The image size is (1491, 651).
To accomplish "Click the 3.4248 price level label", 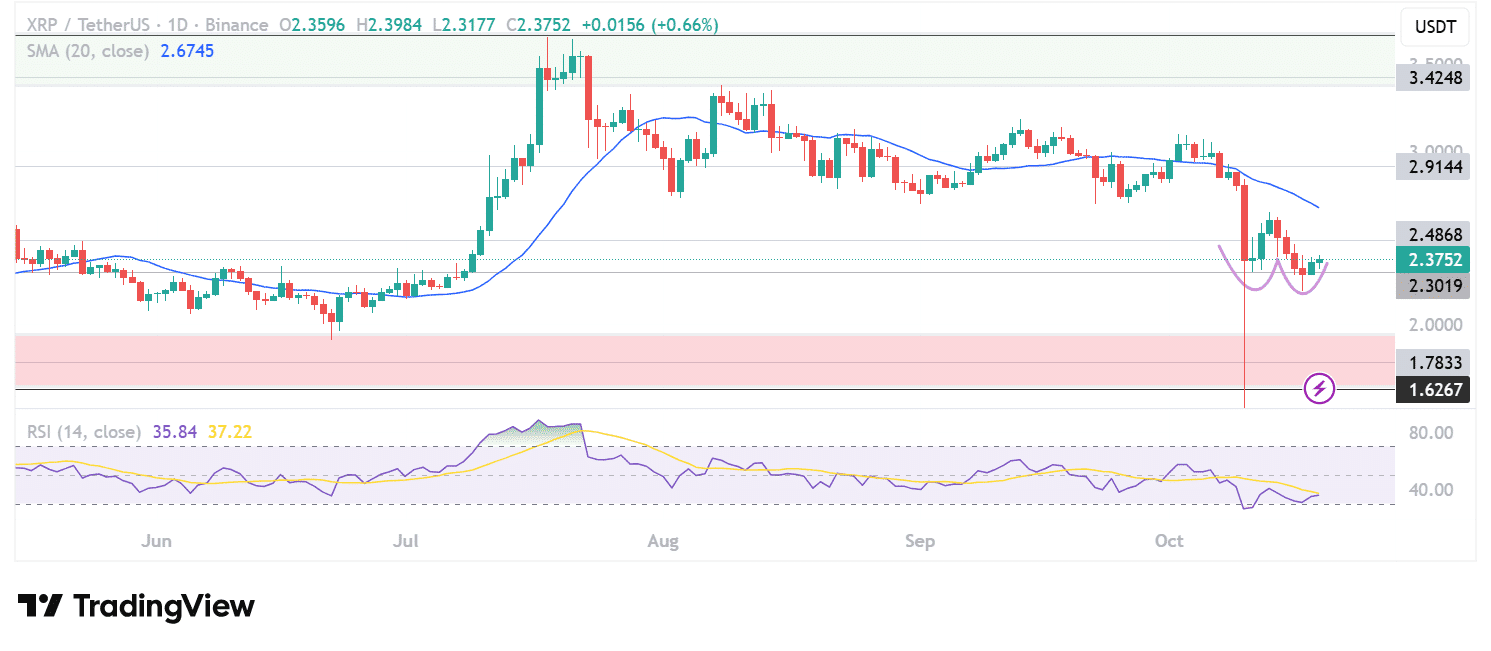I will 1435,78.
